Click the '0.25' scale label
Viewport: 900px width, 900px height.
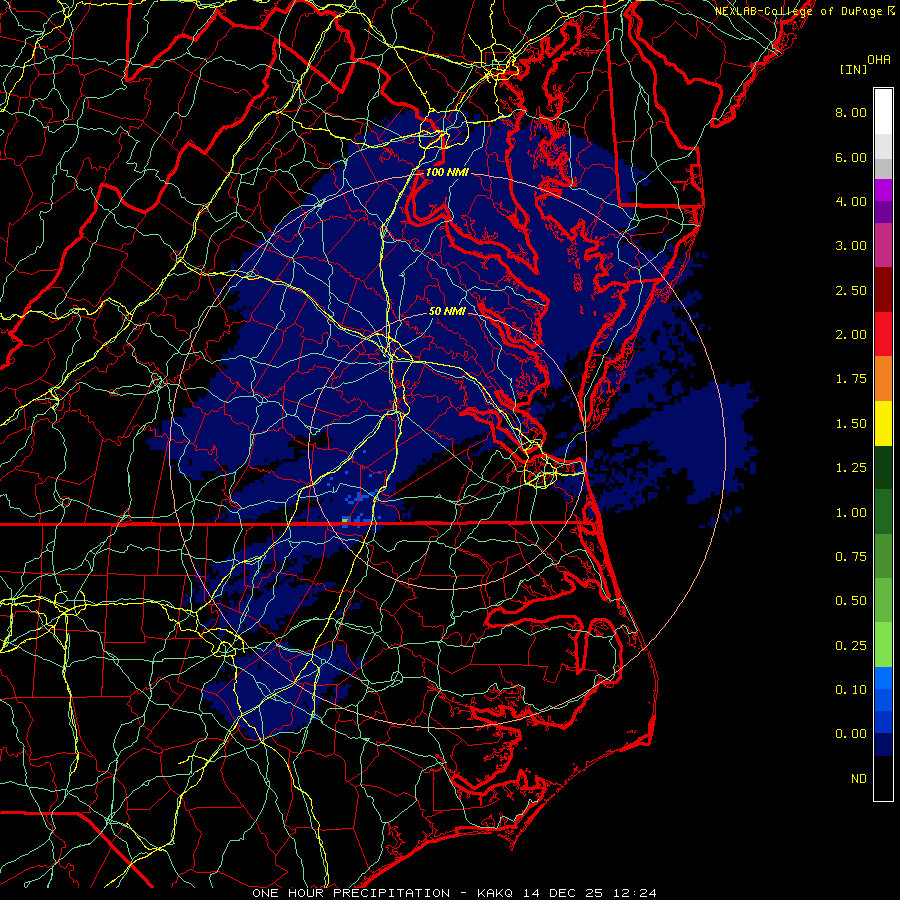tap(851, 646)
